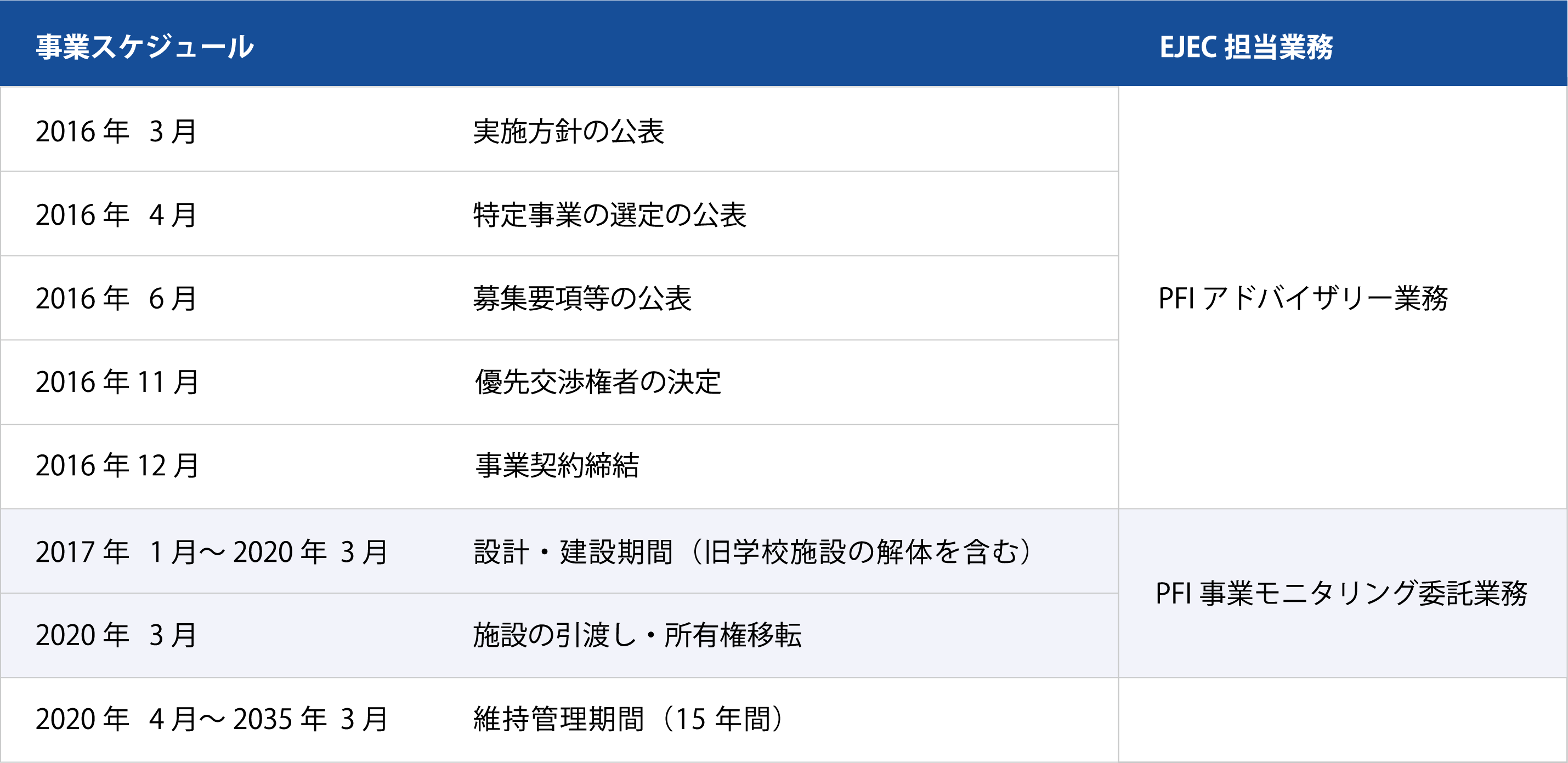1568x763 pixels.
Task: Click the 設計・建設期間 description text
Action: pyautogui.click(x=754, y=552)
